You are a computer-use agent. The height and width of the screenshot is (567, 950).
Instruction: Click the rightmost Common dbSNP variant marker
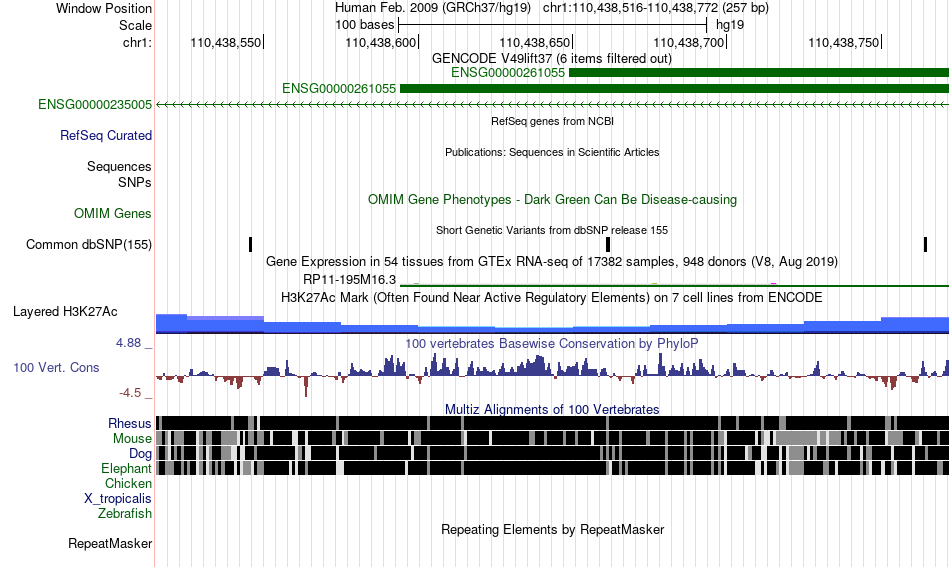(x=925, y=245)
